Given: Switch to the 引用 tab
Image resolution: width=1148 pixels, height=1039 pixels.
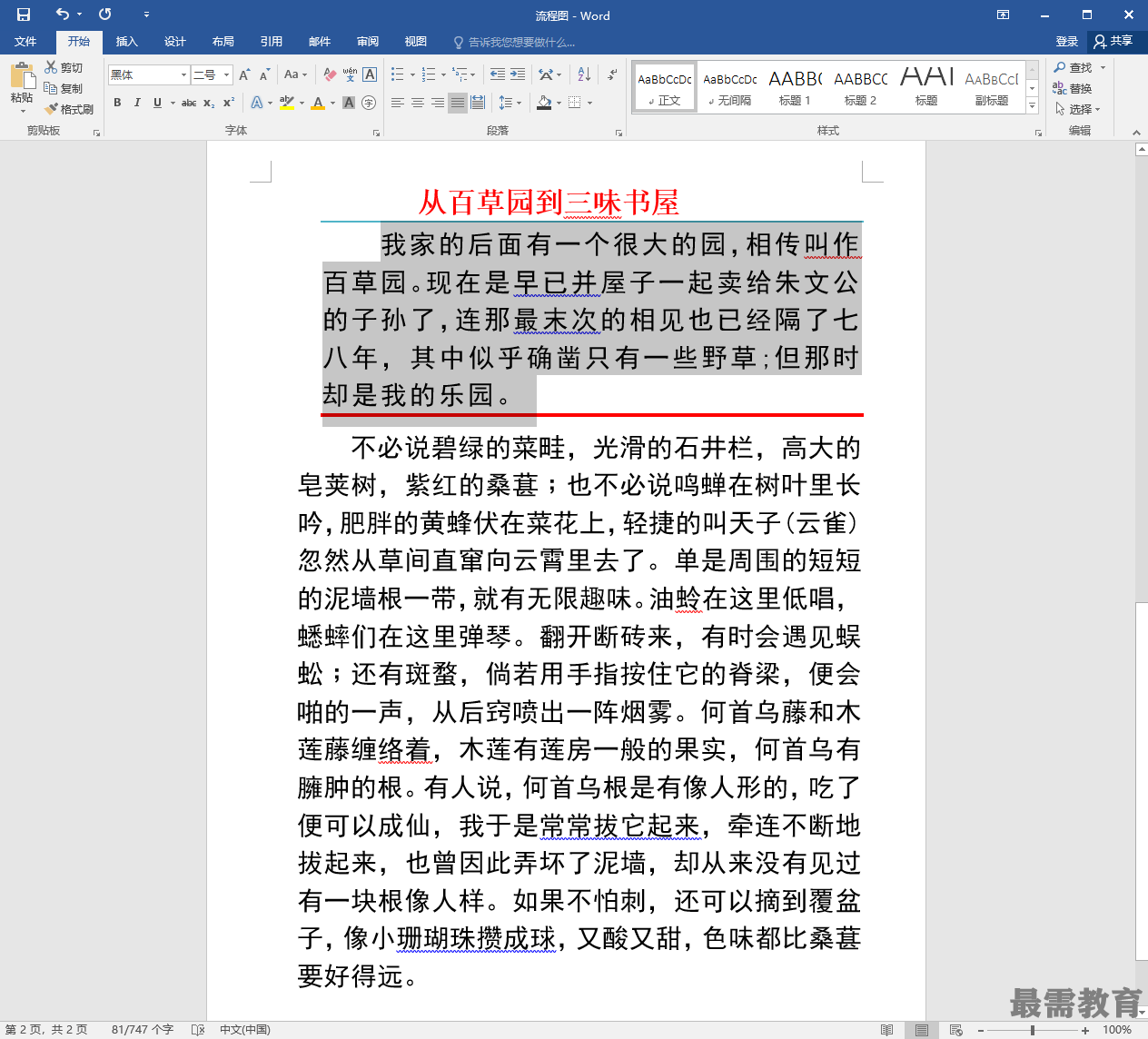Looking at the screenshot, I should [271, 42].
